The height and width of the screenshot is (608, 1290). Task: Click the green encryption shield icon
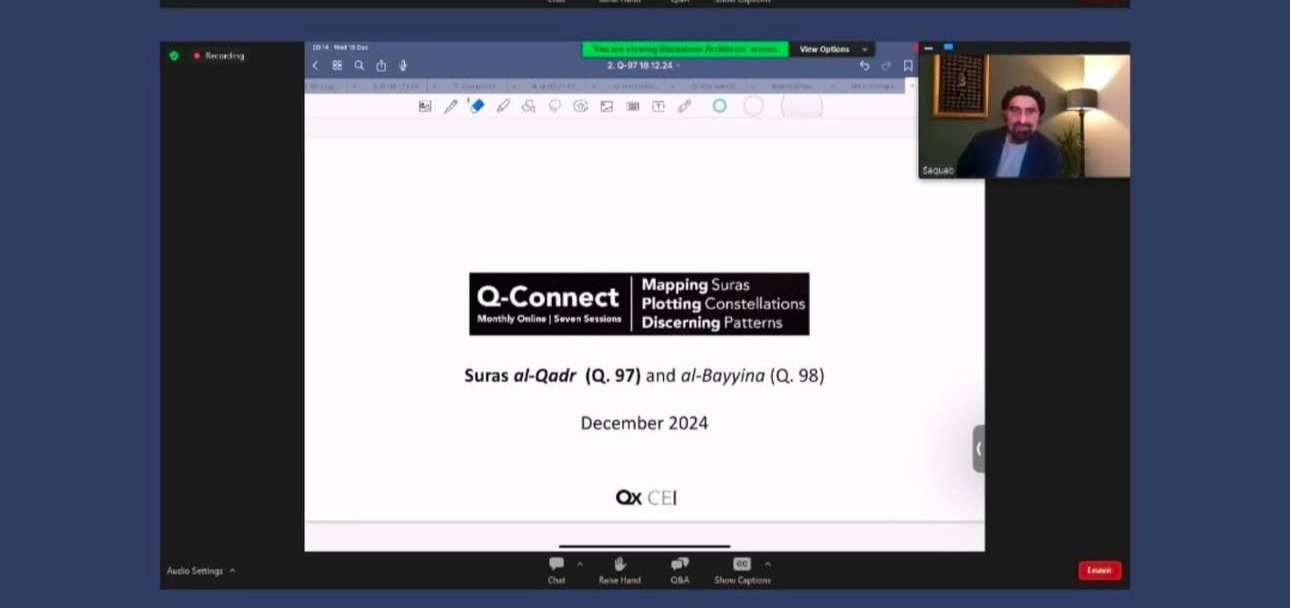point(174,56)
